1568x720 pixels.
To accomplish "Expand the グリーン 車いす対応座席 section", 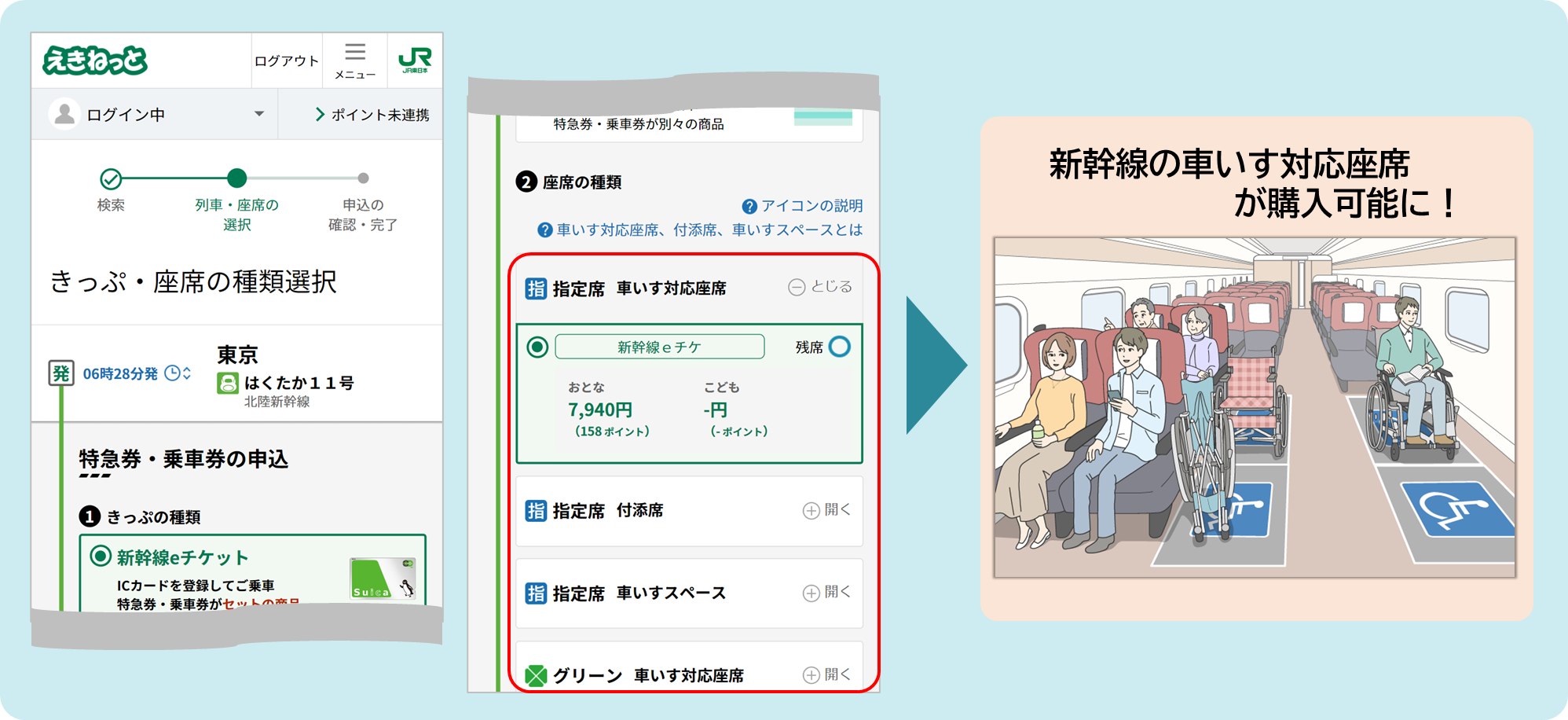I will 826,674.
